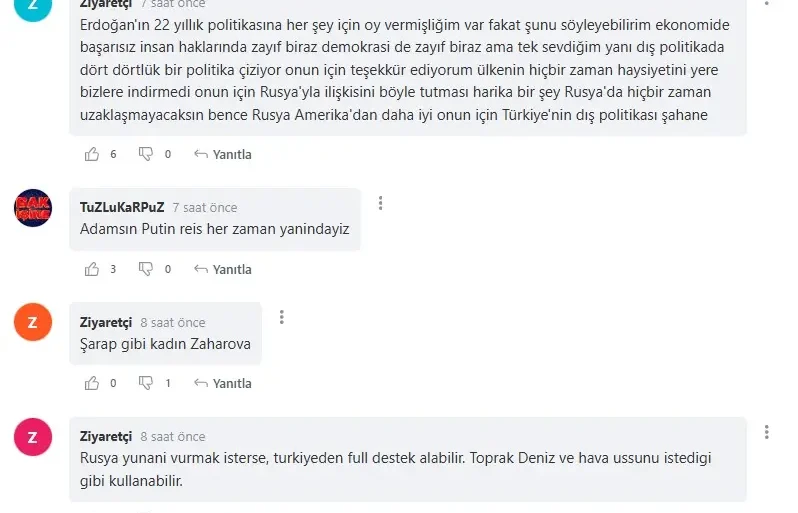The image size is (798, 513).
Task: Open options menu for Zaharova comment
Action: coord(282,317)
